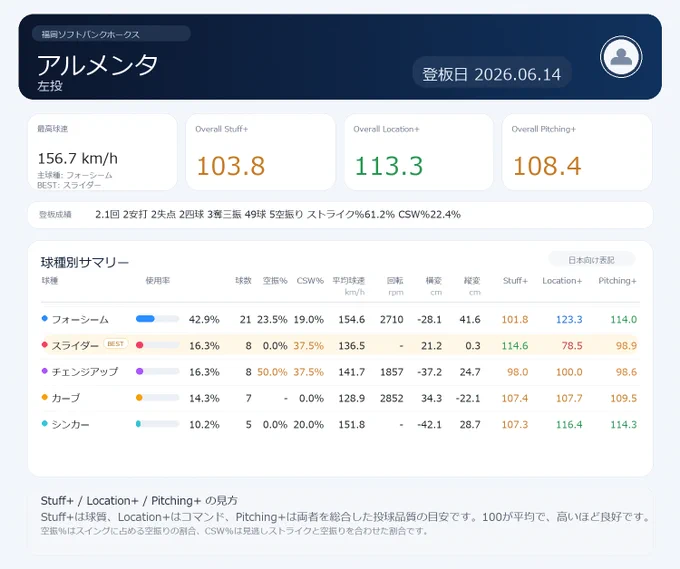Click the 球数 column header
The width and height of the screenshot is (680, 569).
(243, 281)
